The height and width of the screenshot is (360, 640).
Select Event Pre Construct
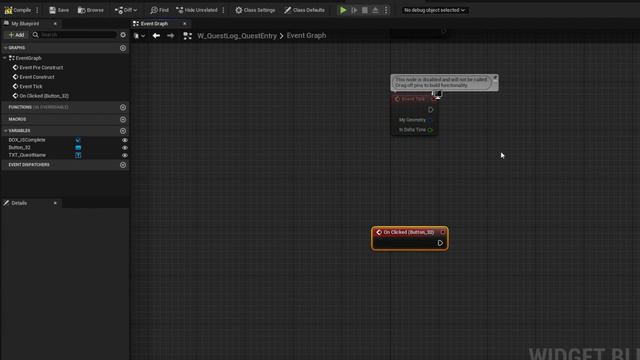[x=41, y=67]
